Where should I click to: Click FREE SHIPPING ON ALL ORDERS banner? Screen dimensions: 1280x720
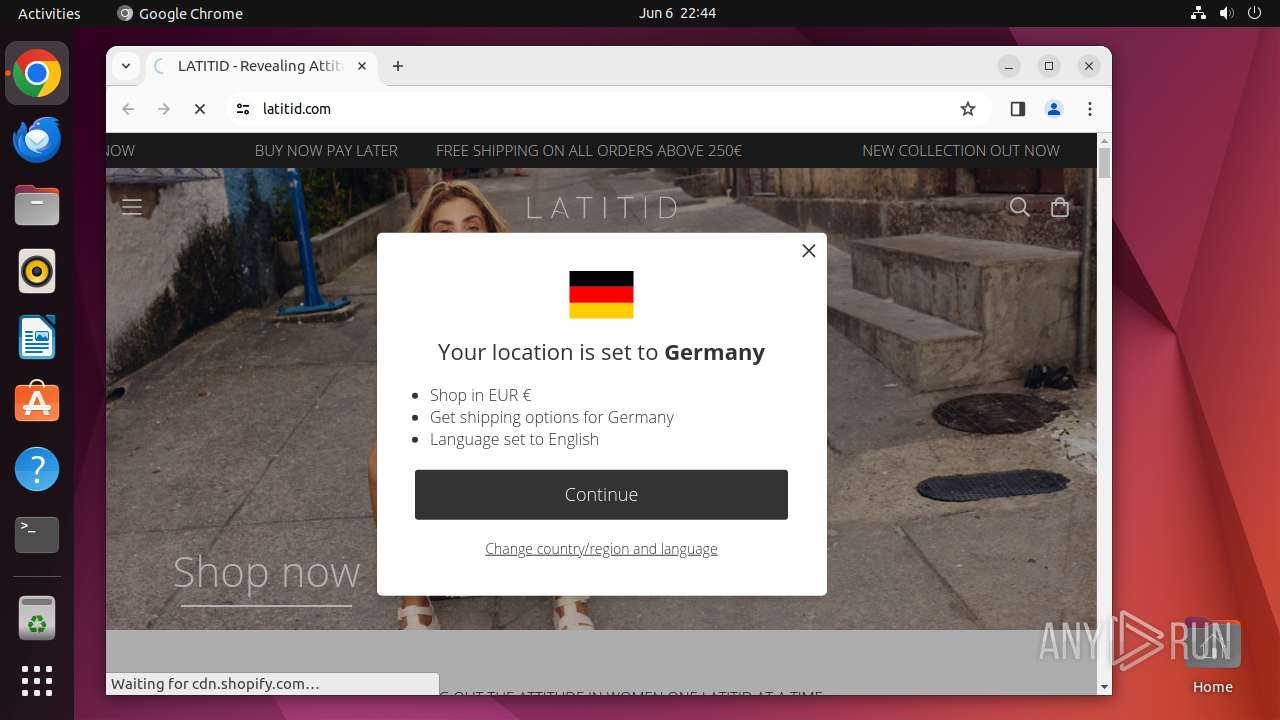pos(589,151)
